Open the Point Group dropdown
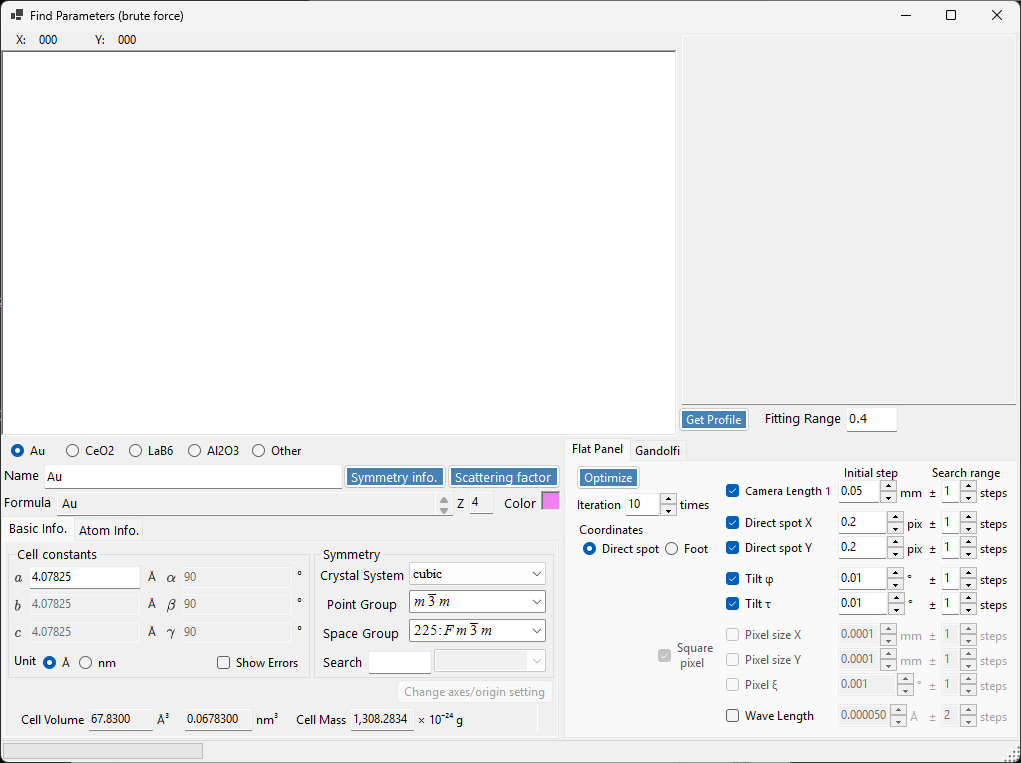Screen dimensions: 1021x763 tap(477, 602)
